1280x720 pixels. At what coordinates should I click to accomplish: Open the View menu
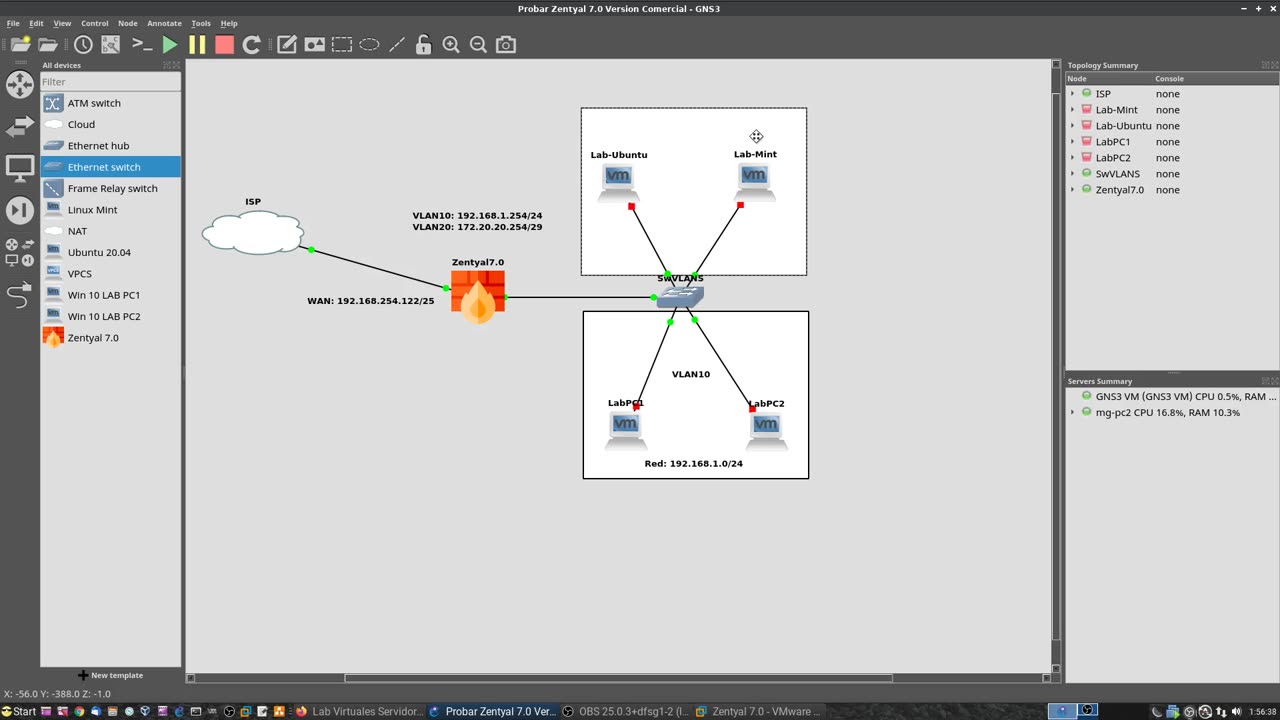[62, 23]
